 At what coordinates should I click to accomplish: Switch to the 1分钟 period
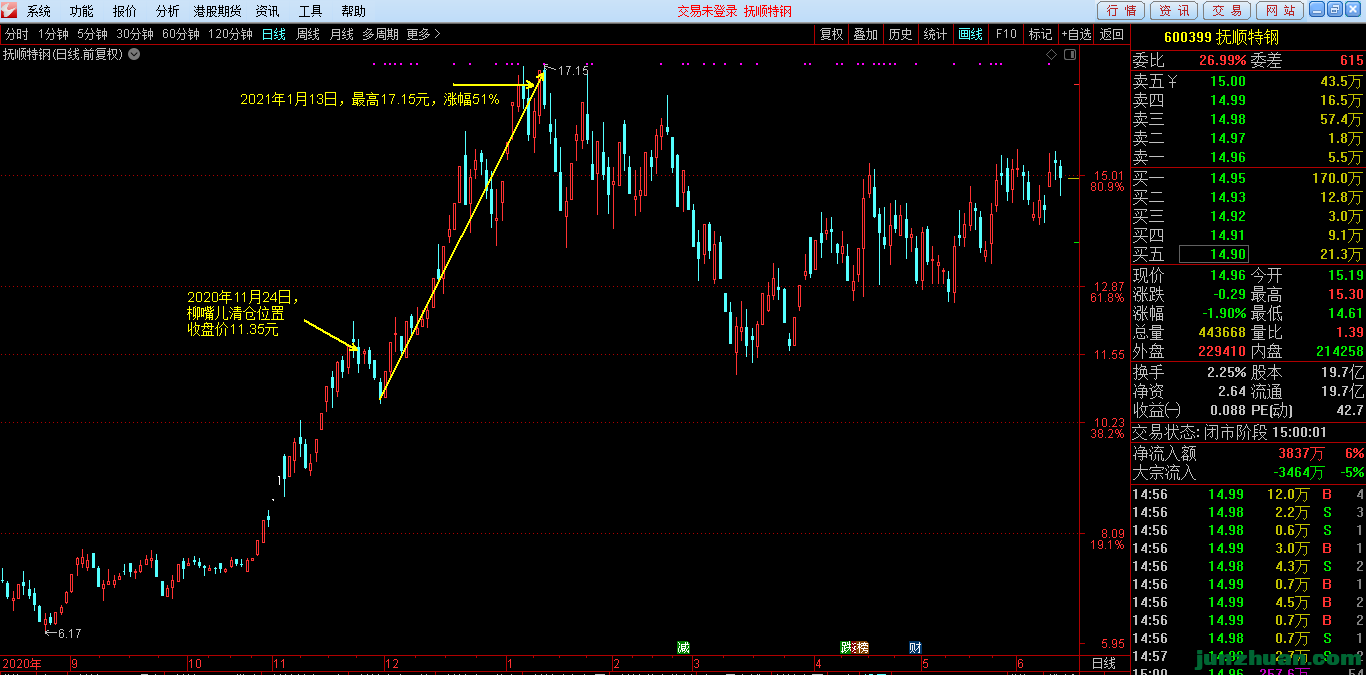point(53,34)
